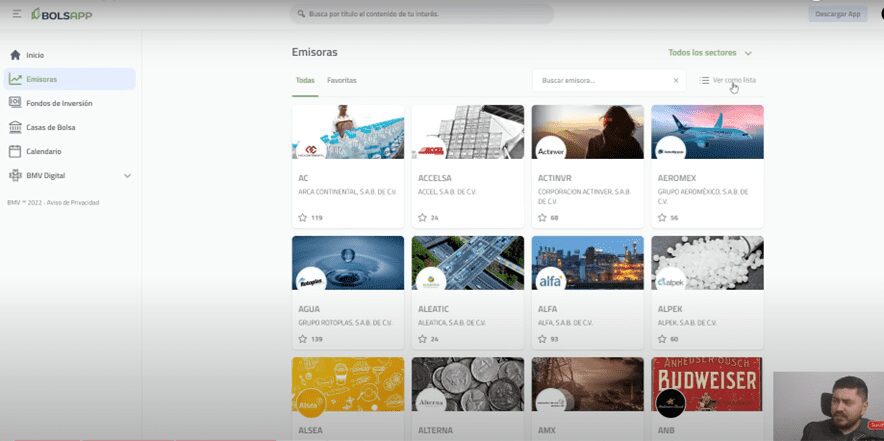Clear the Buscar emisora field with X
The width and height of the screenshot is (884, 441).
click(x=675, y=80)
